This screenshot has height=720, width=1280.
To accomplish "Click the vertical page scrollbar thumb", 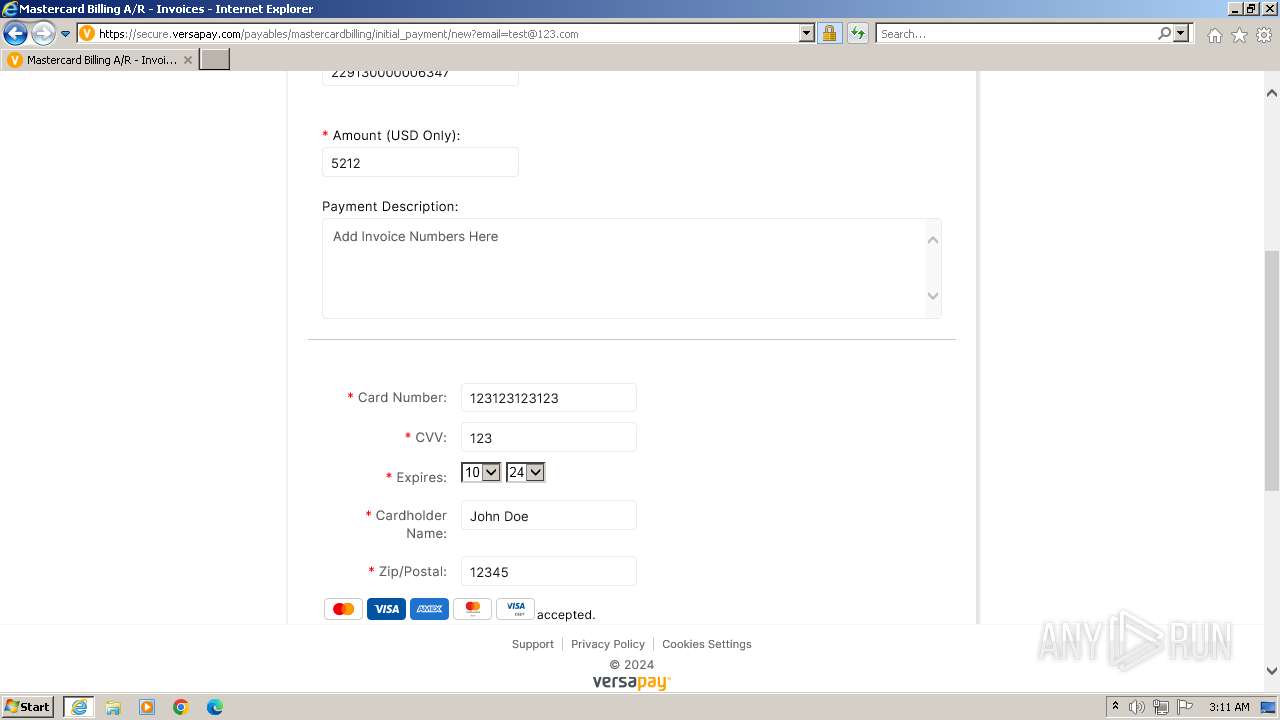I will [x=1271, y=370].
